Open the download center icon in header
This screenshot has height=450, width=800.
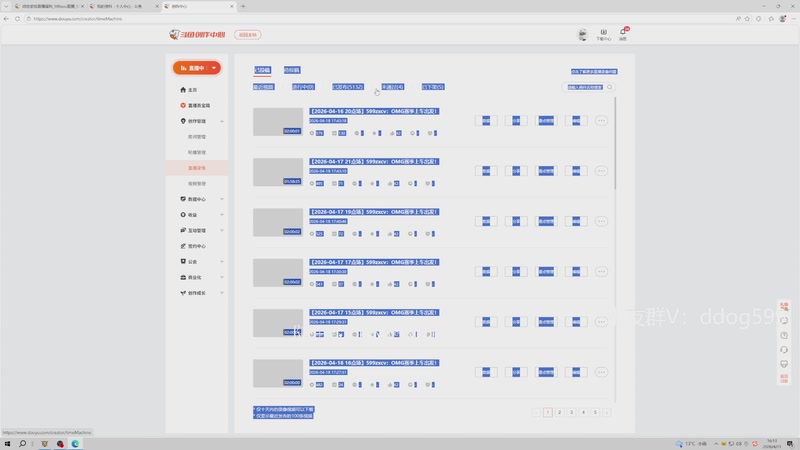[604, 32]
